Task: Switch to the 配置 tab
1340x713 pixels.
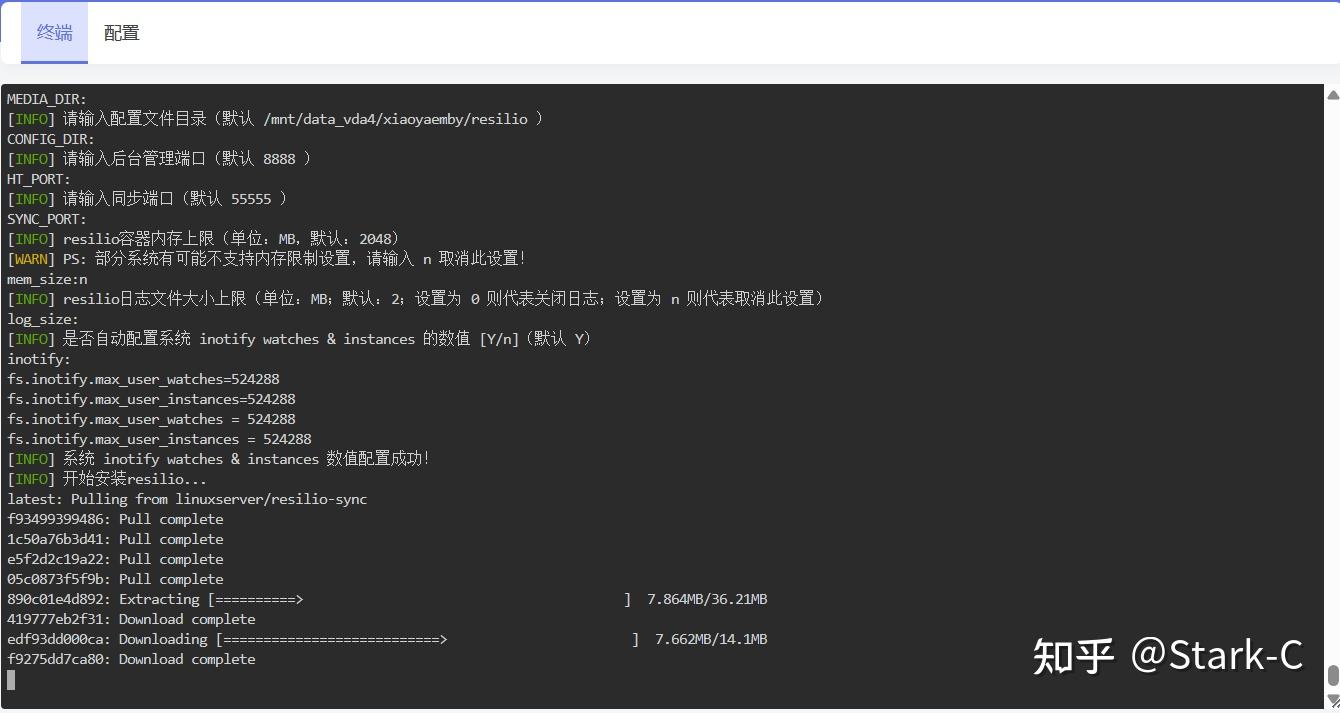Action: [x=121, y=32]
